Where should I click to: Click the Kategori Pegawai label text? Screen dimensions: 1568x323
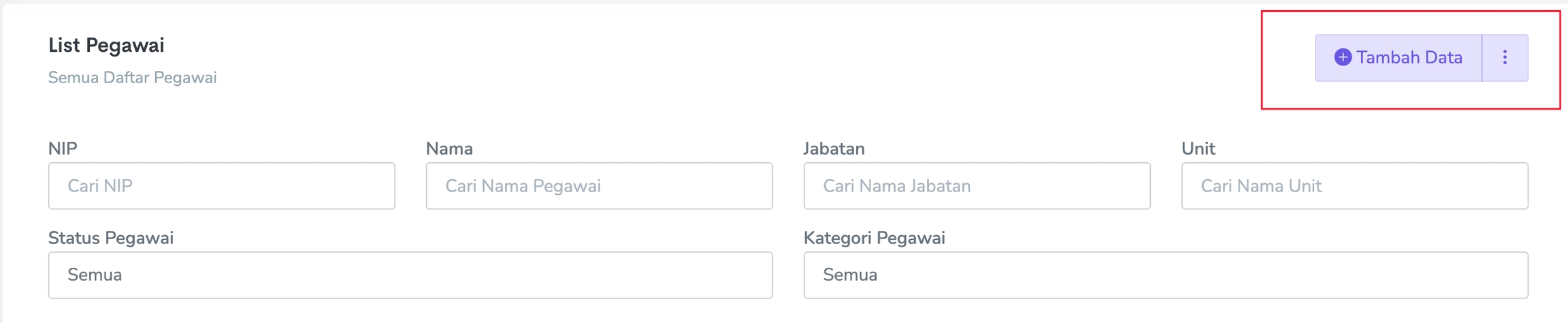[x=874, y=238]
